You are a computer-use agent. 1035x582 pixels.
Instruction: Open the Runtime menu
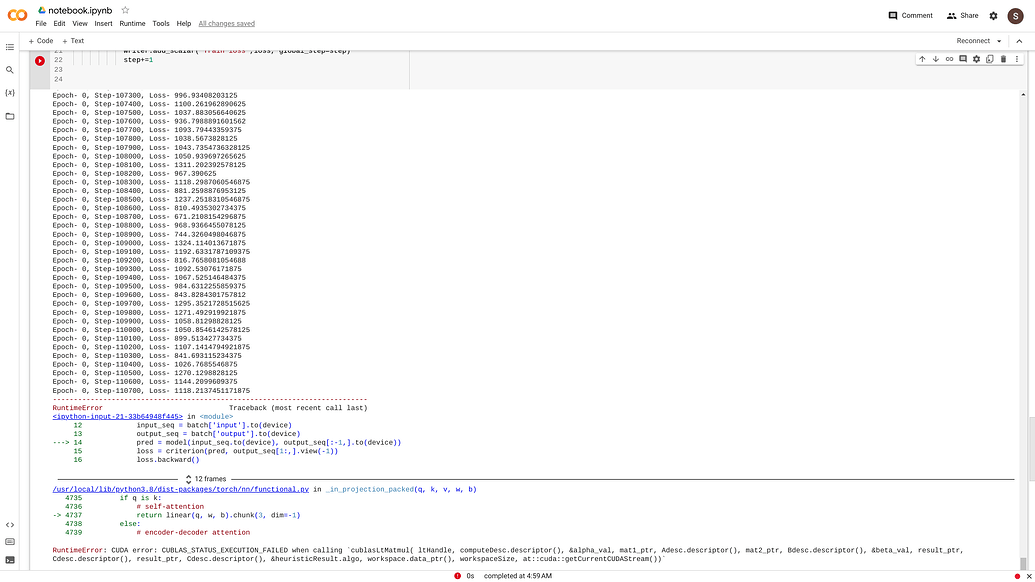coord(132,23)
